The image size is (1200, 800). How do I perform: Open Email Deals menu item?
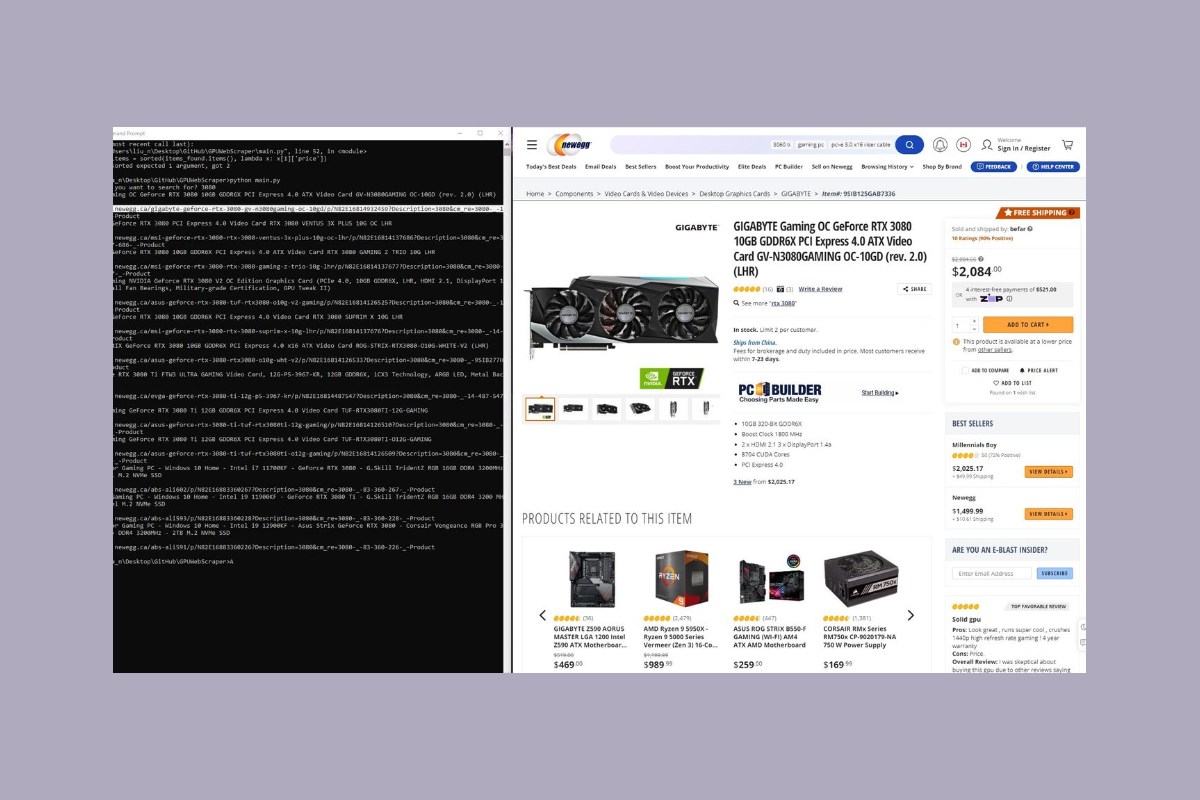click(600, 167)
